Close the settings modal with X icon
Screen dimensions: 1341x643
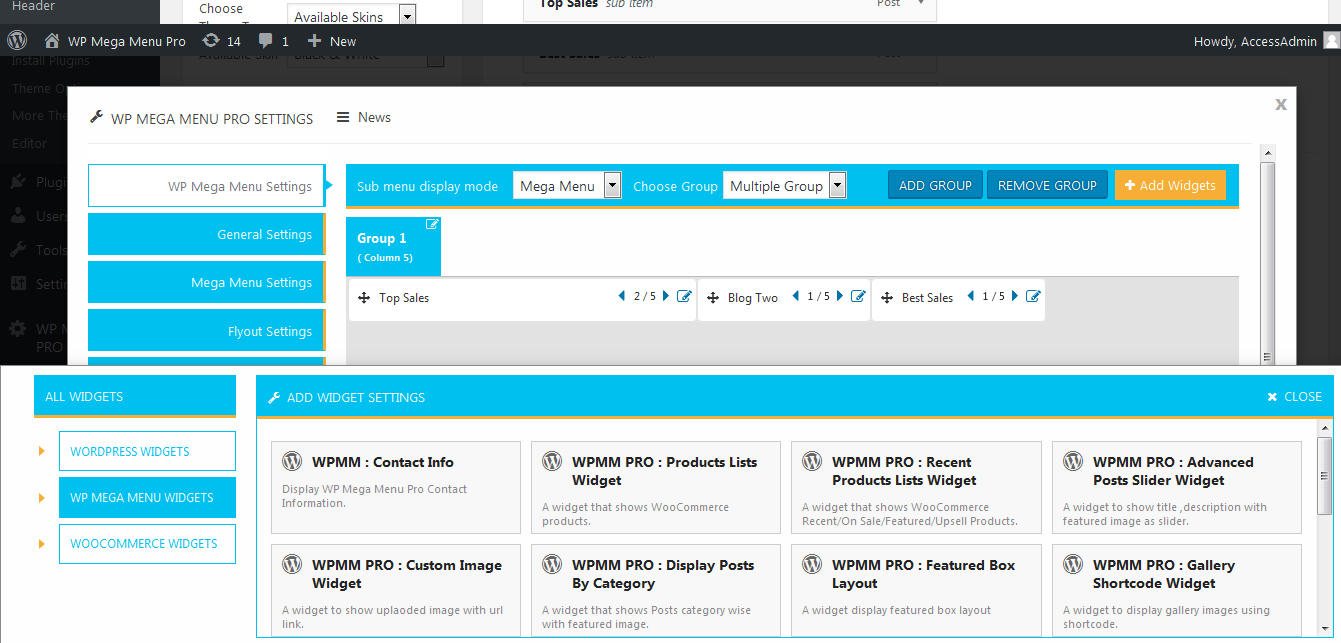tap(1281, 104)
